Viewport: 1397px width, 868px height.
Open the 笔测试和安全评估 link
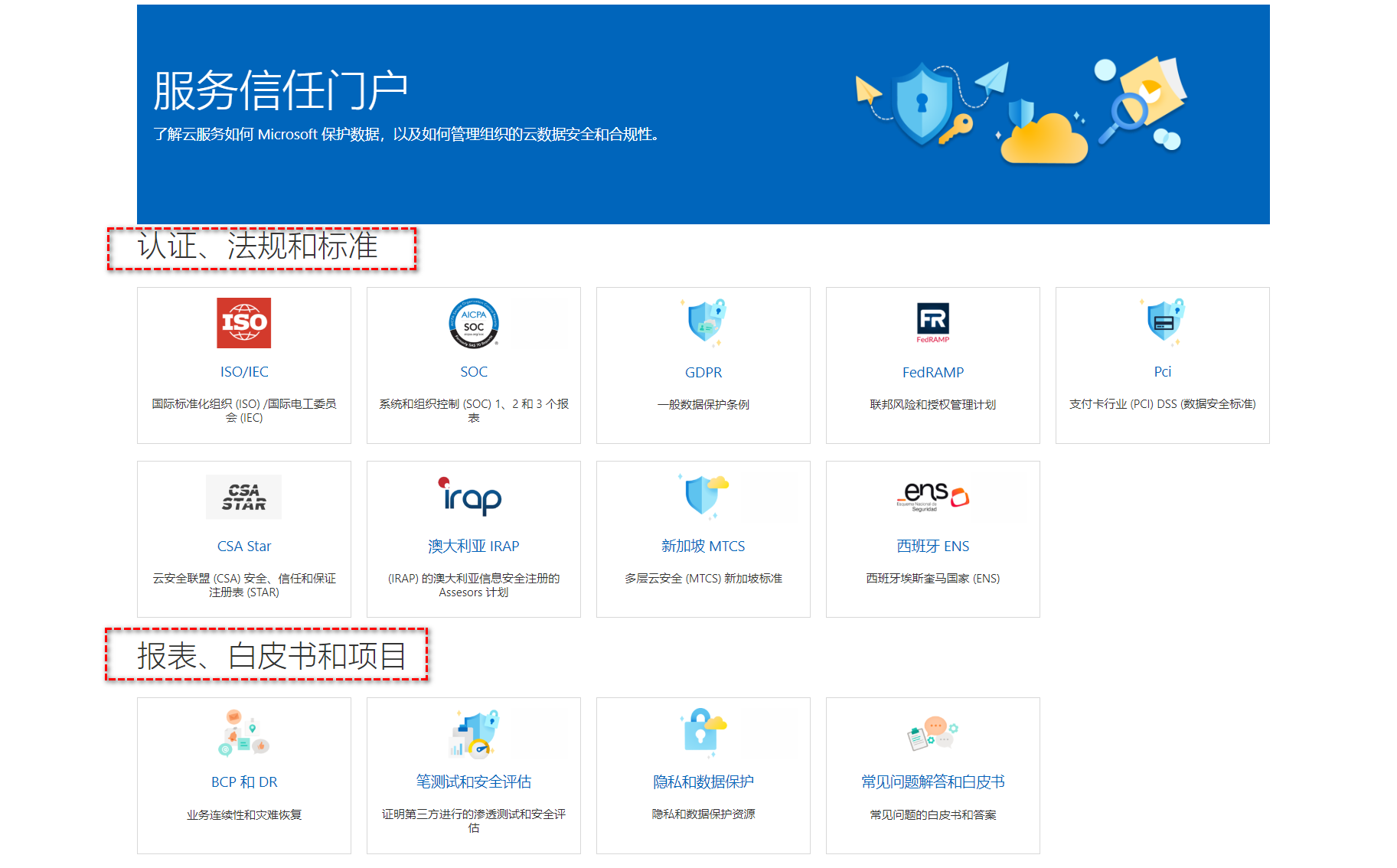474,782
